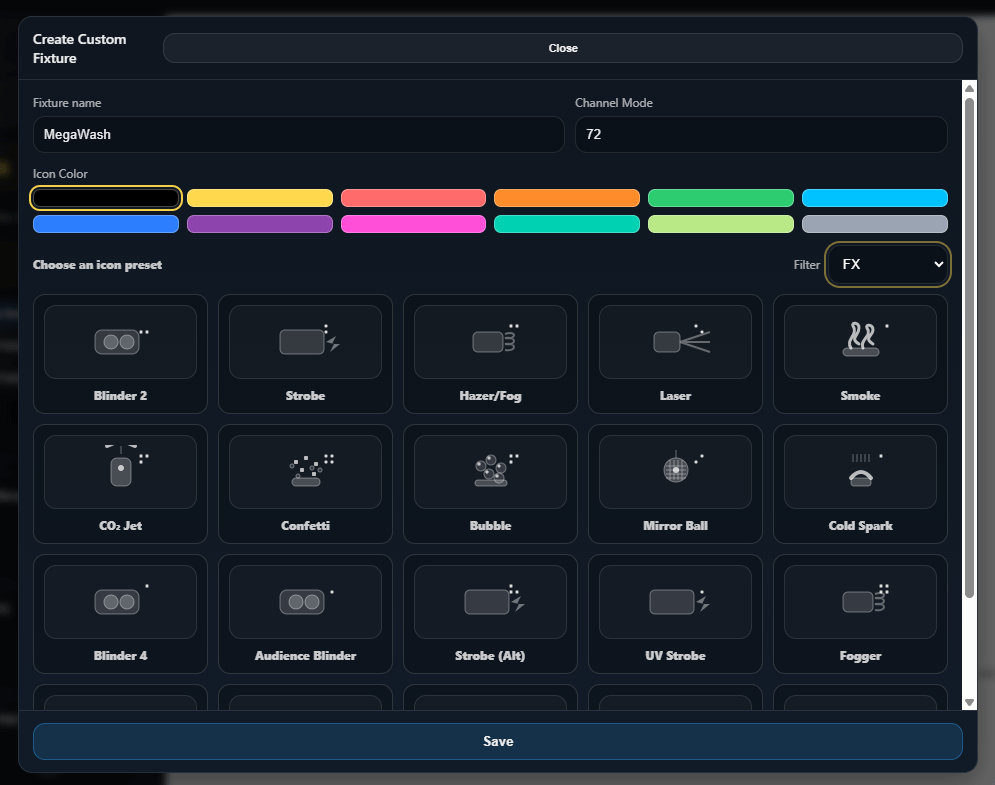Screen dimensions: 995x785
Task: Pick the Hazer/Fog icon preset
Action: click(490, 354)
